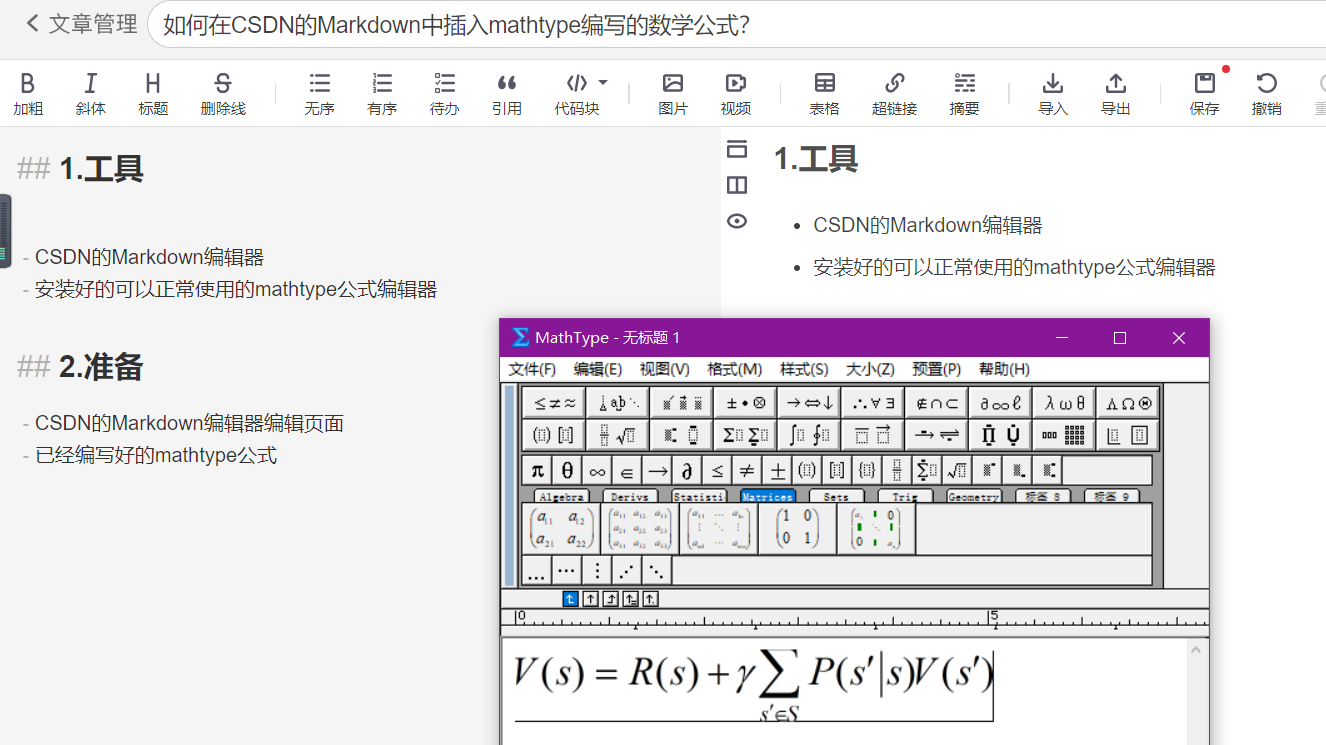Open integral templates palette (∫)
Image resolution: width=1326 pixels, height=745 pixels.
click(x=809, y=435)
